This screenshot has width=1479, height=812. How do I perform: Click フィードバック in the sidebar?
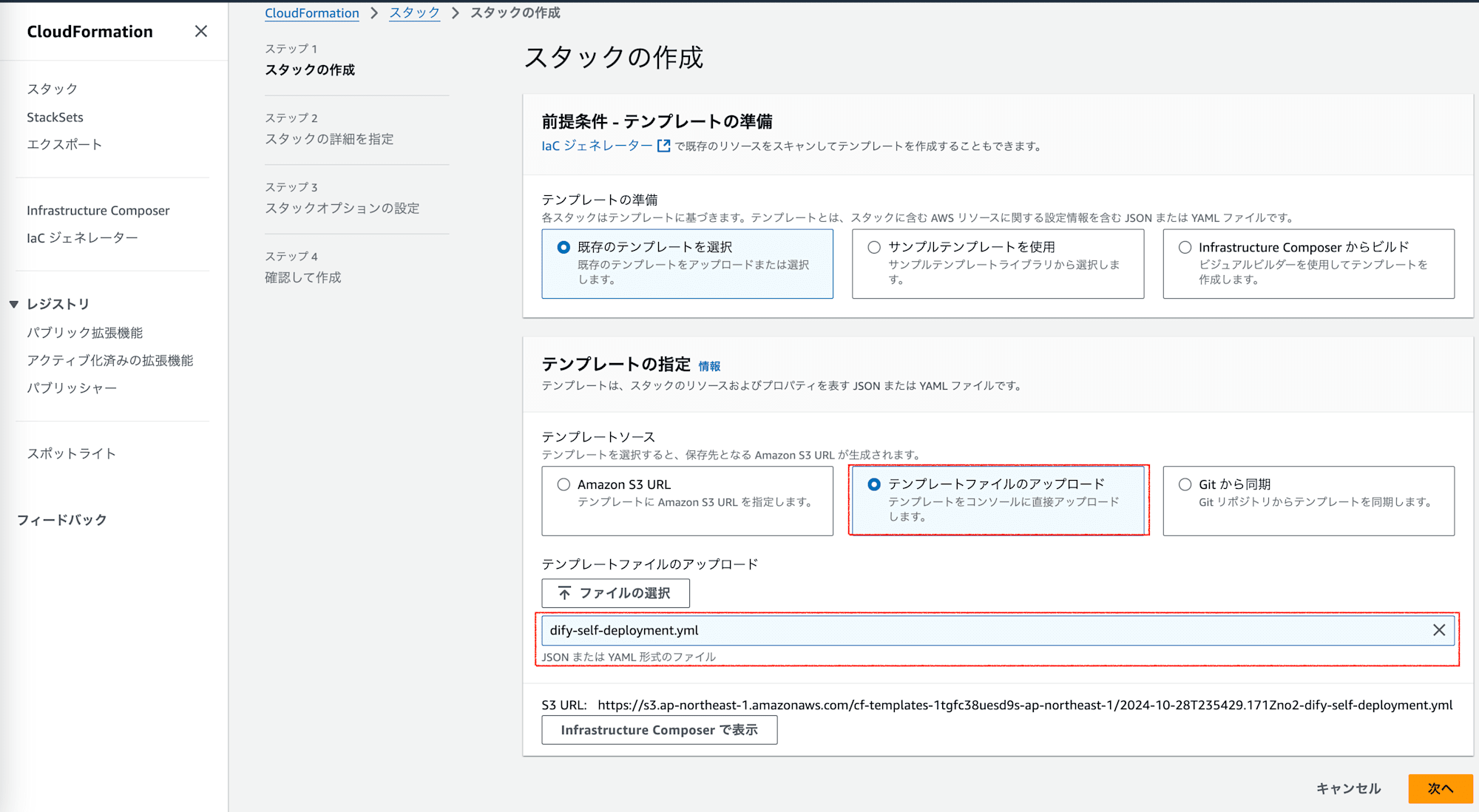click(x=62, y=520)
